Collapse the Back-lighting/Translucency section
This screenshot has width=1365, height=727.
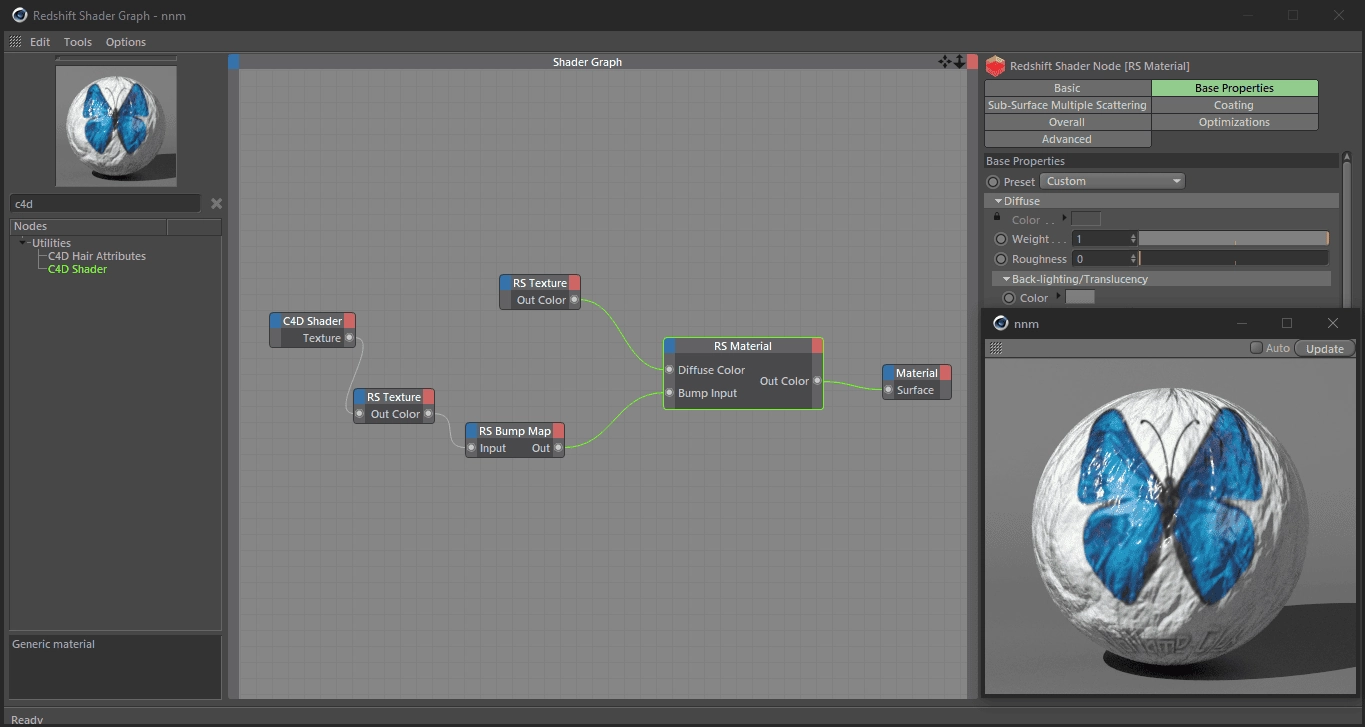click(1006, 279)
